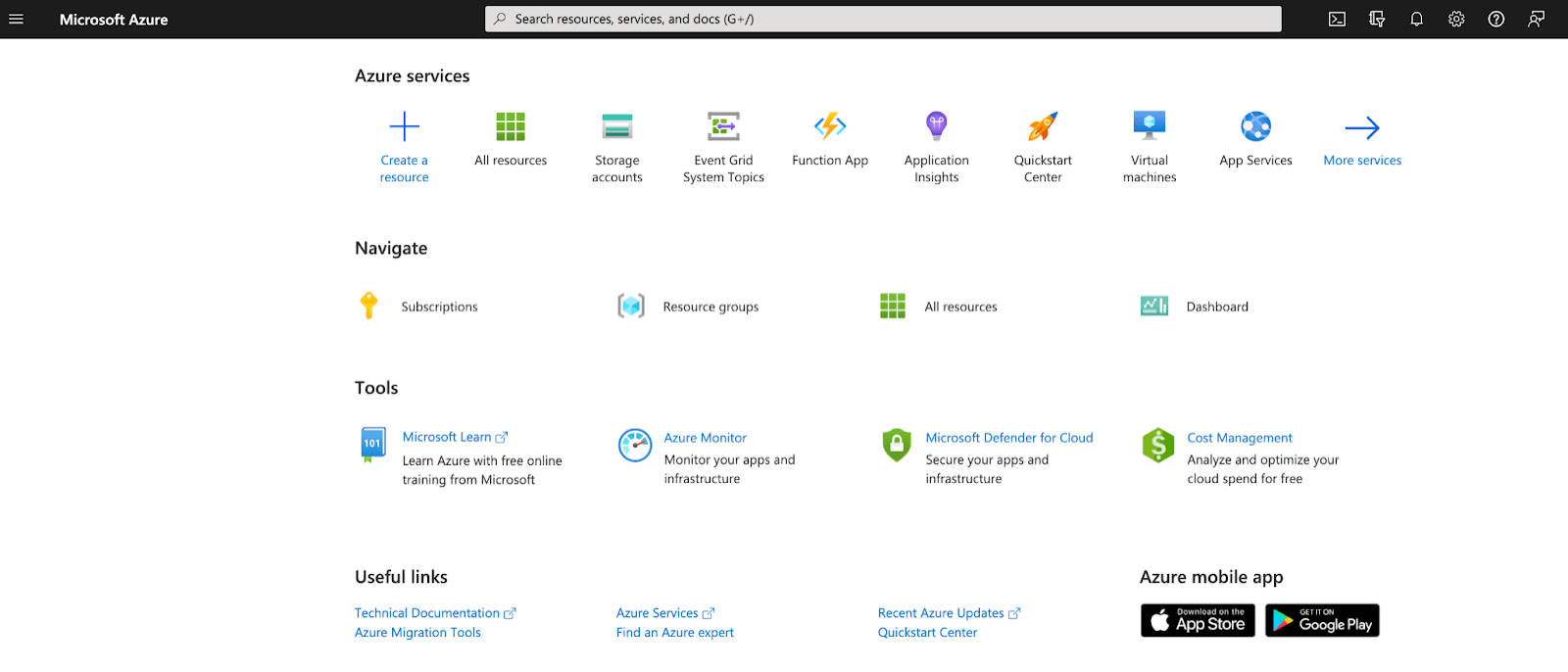Image resolution: width=1568 pixels, height=672 pixels.
Task: Open the Notifications bell
Action: 1416,19
